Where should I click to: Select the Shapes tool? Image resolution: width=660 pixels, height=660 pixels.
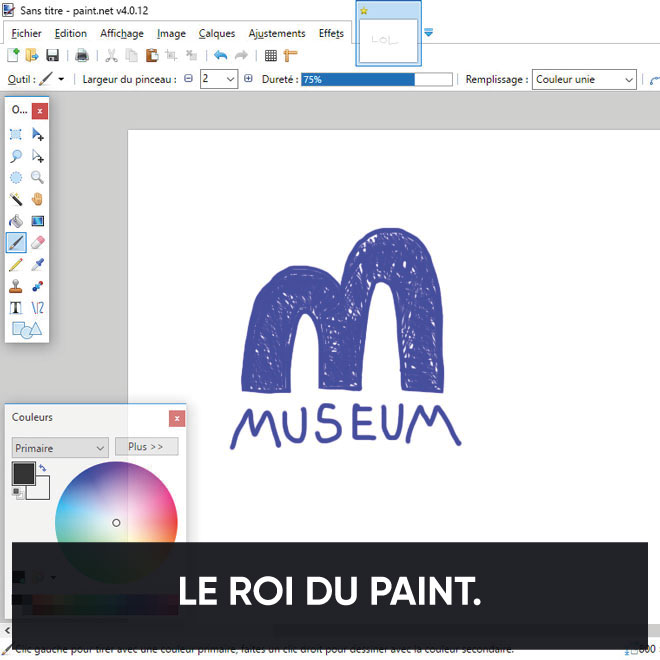[27, 330]
